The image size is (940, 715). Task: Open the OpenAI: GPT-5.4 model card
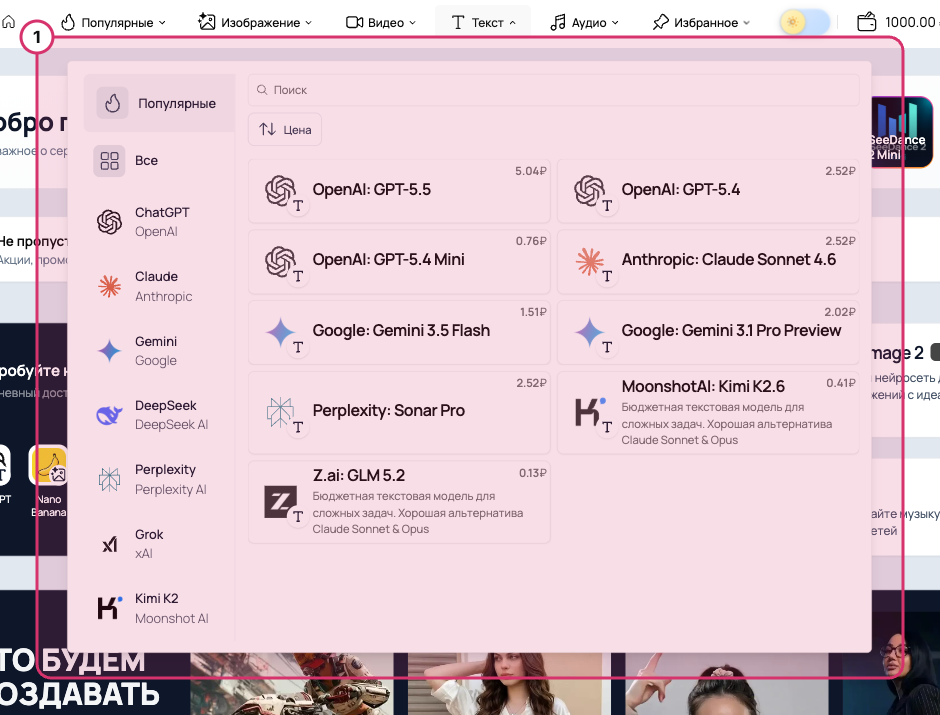click(708, 191)
